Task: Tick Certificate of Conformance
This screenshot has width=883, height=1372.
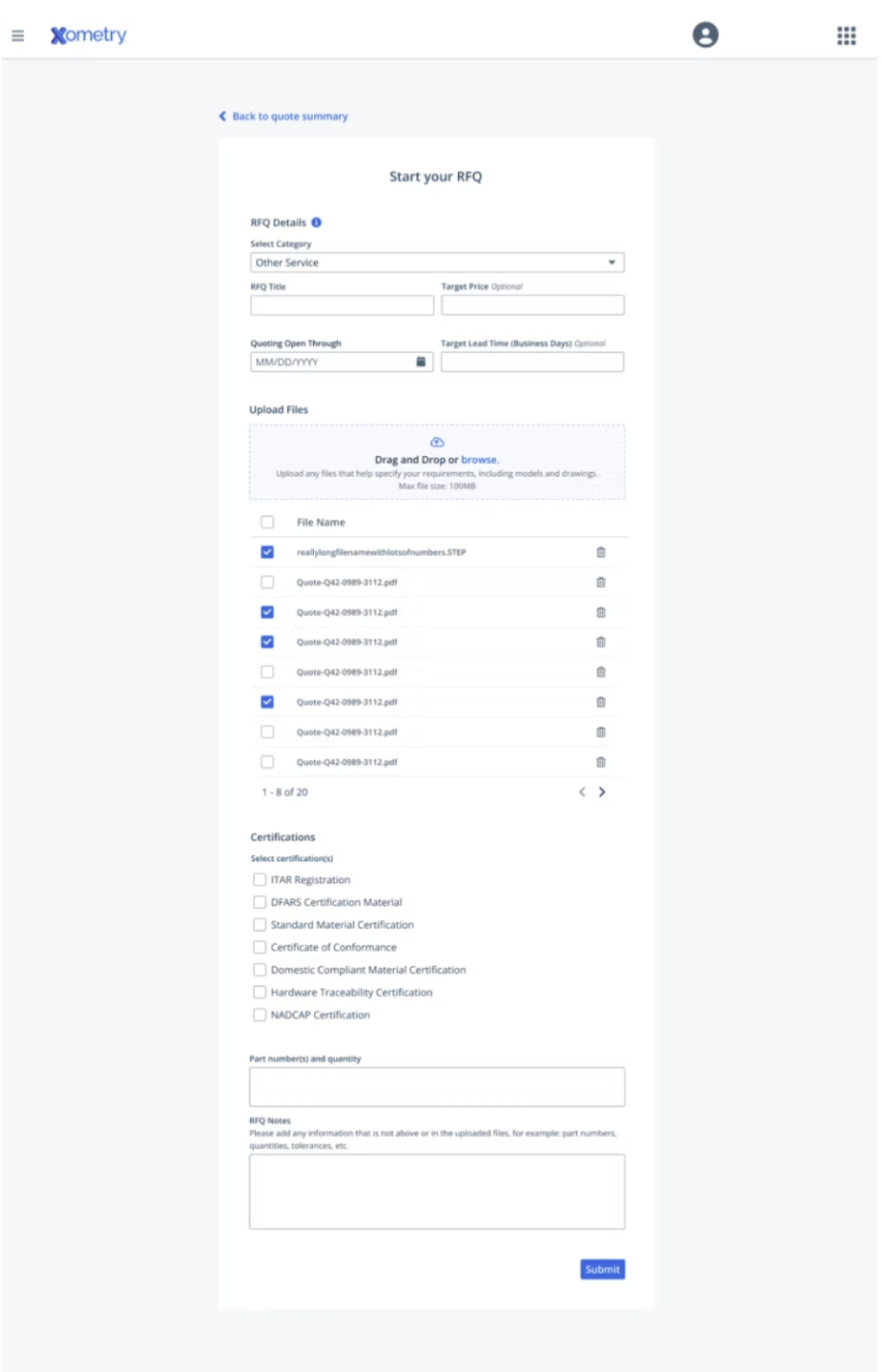Action: click(x=259, y=947)
